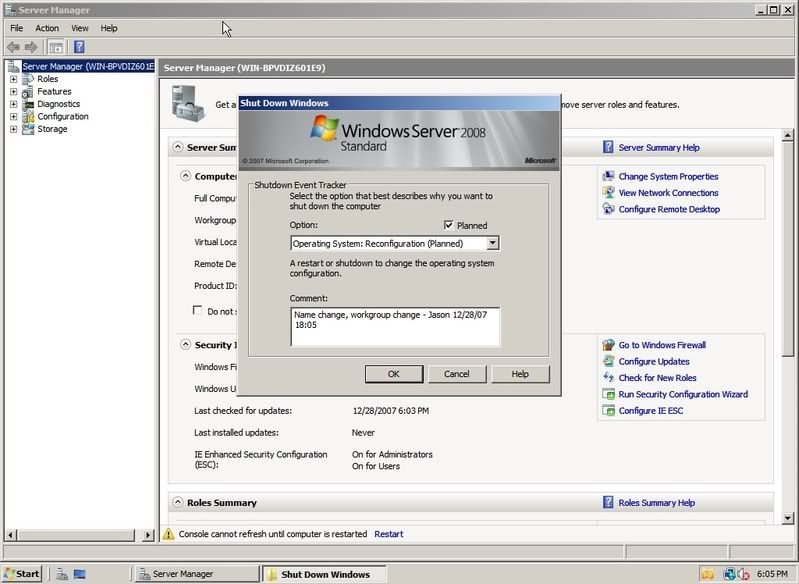799x584 pixels.
Task: Expand the Features tree node
Action: point(13,92)
